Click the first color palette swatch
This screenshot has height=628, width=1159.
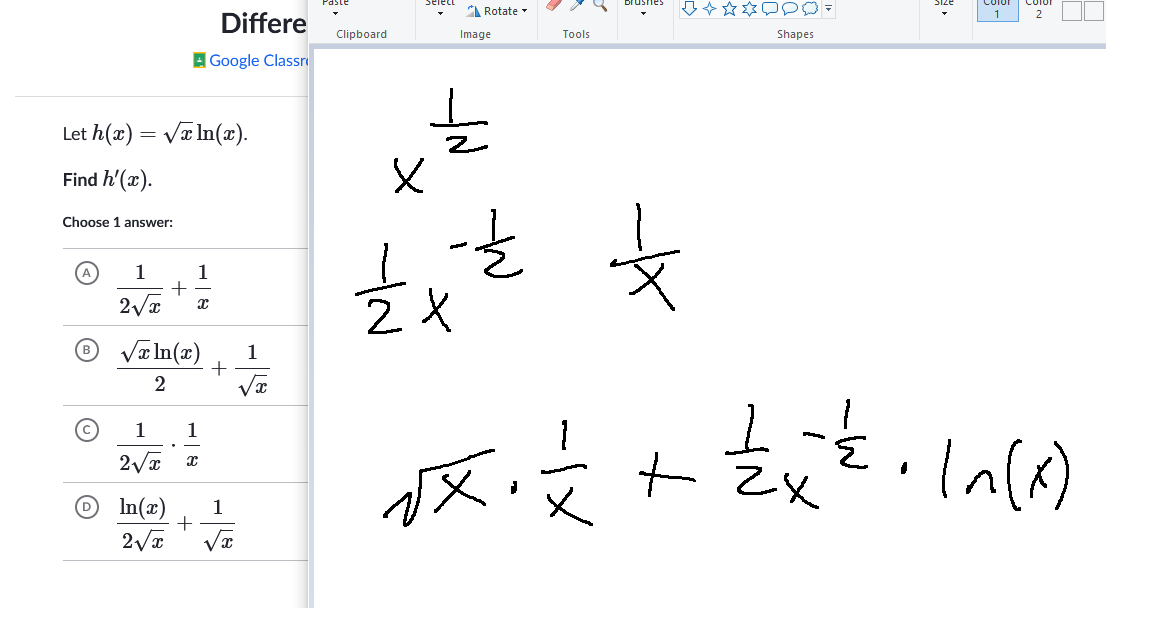coord(1072,11)
